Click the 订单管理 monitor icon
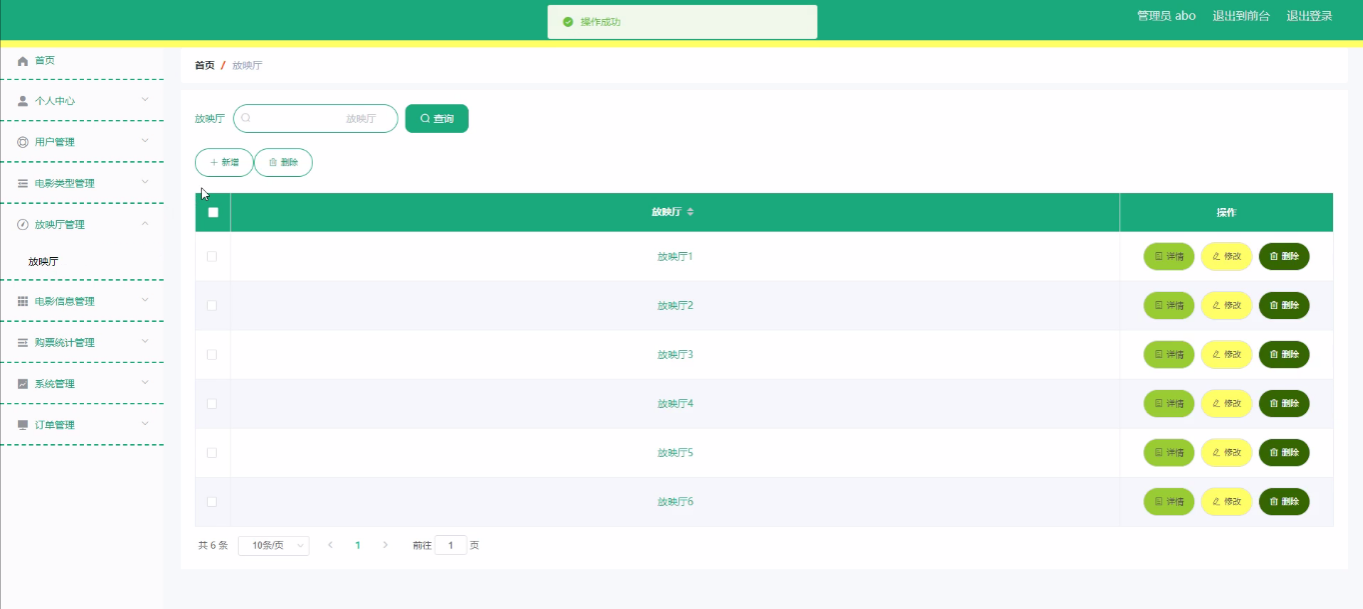Screen dimensions: 1363x609 pyautogui.click(x=23, y=425)
